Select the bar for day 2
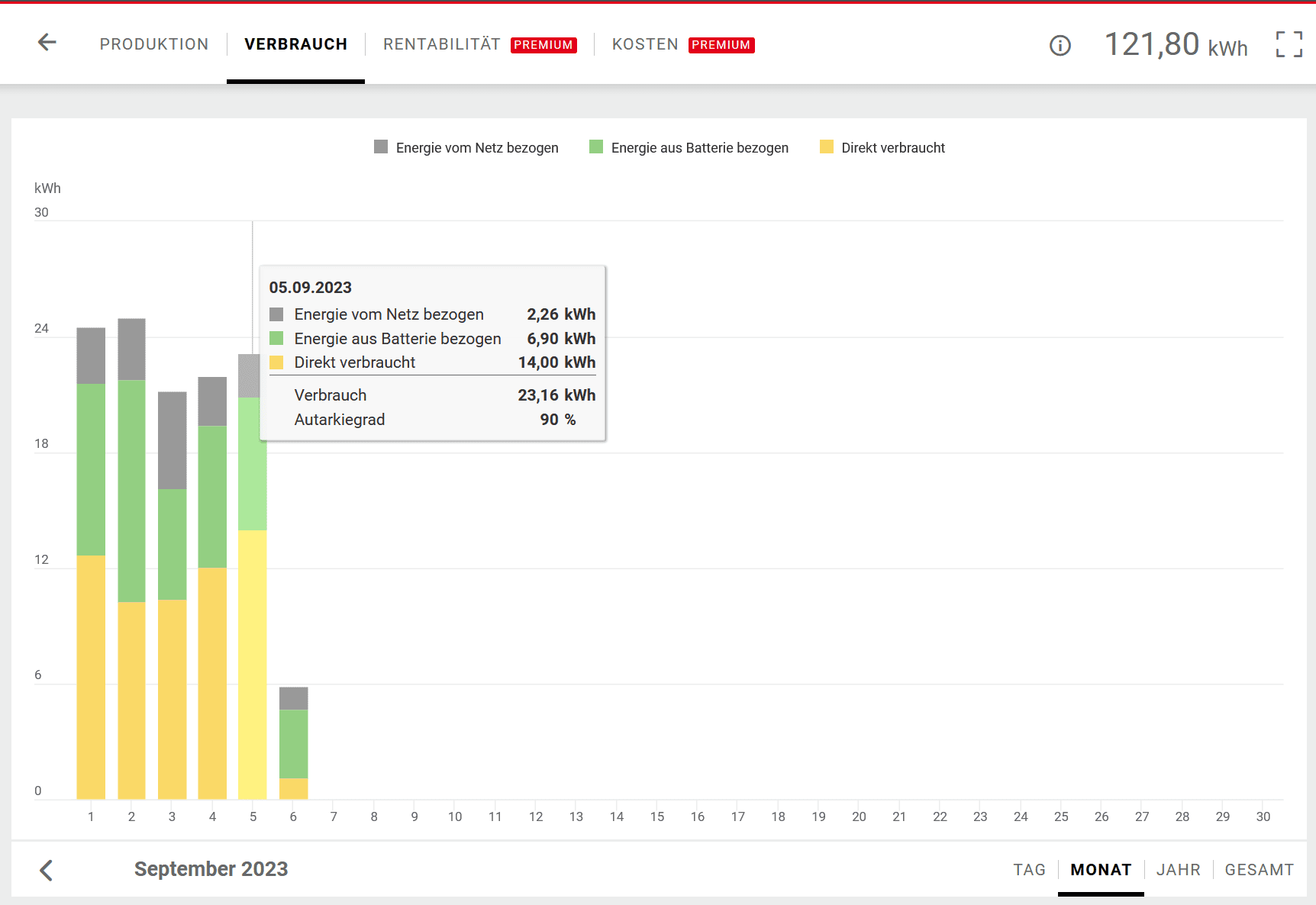 pos(131,559)
